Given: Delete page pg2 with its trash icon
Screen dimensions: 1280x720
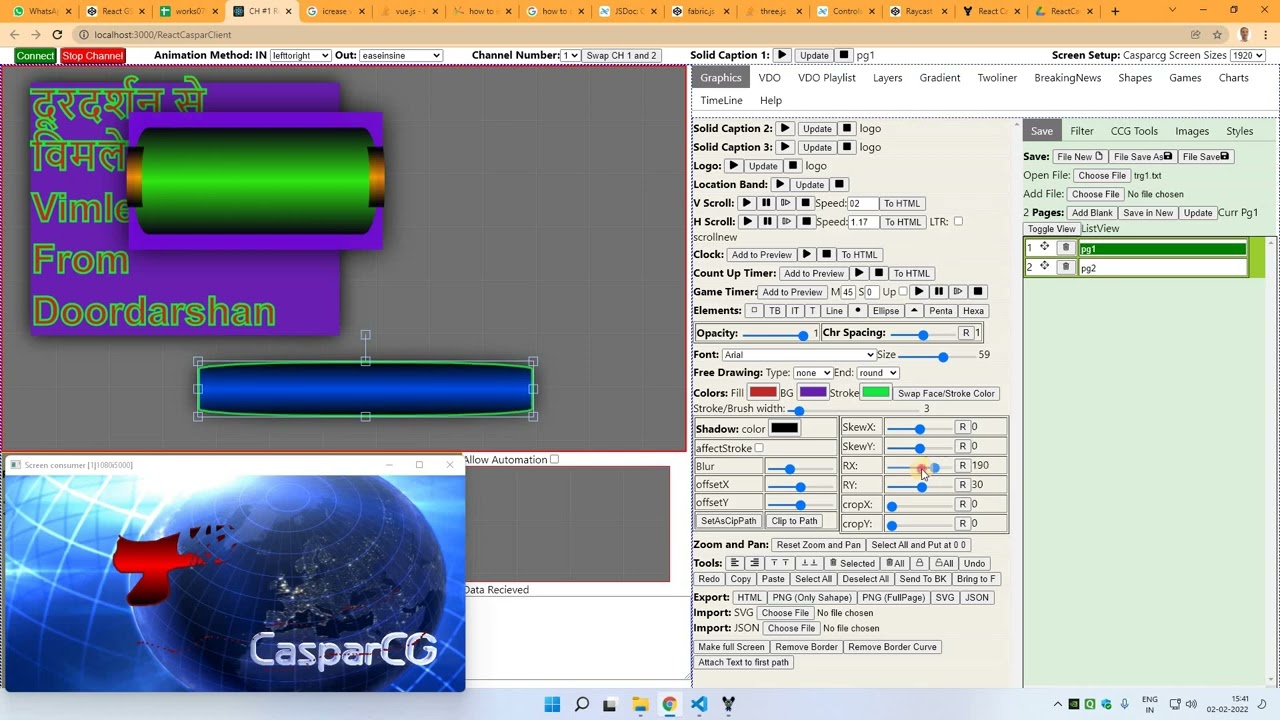Looking at the screenshot, I should pos(1066,267).
